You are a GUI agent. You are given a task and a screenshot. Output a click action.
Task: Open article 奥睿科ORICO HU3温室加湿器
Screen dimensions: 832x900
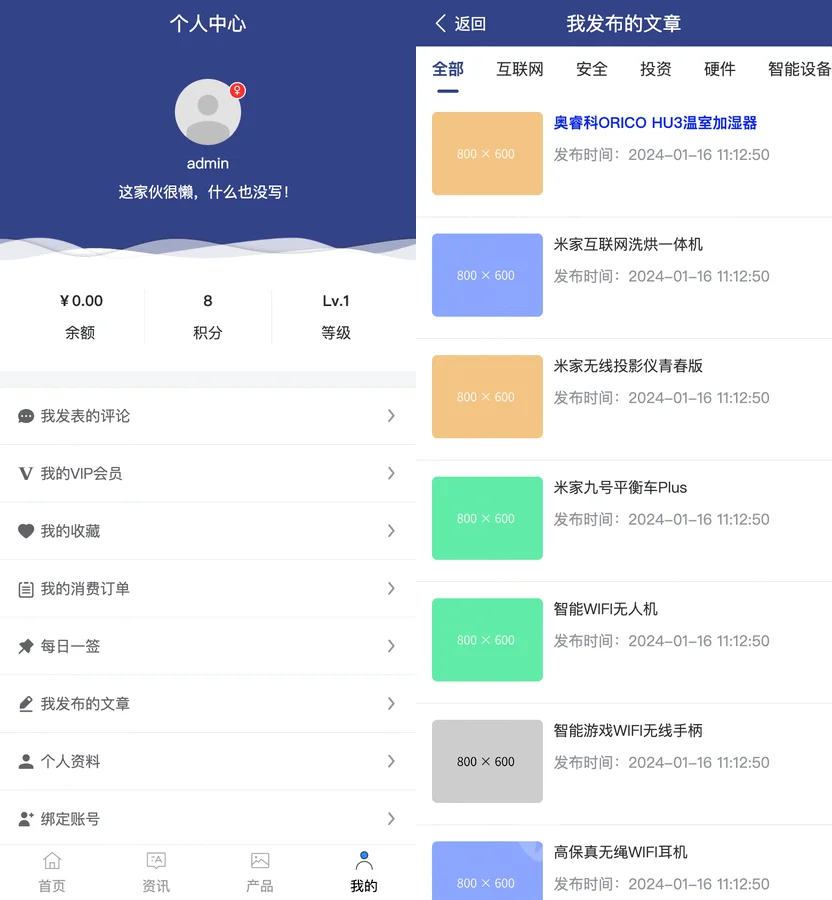point(655,123)
